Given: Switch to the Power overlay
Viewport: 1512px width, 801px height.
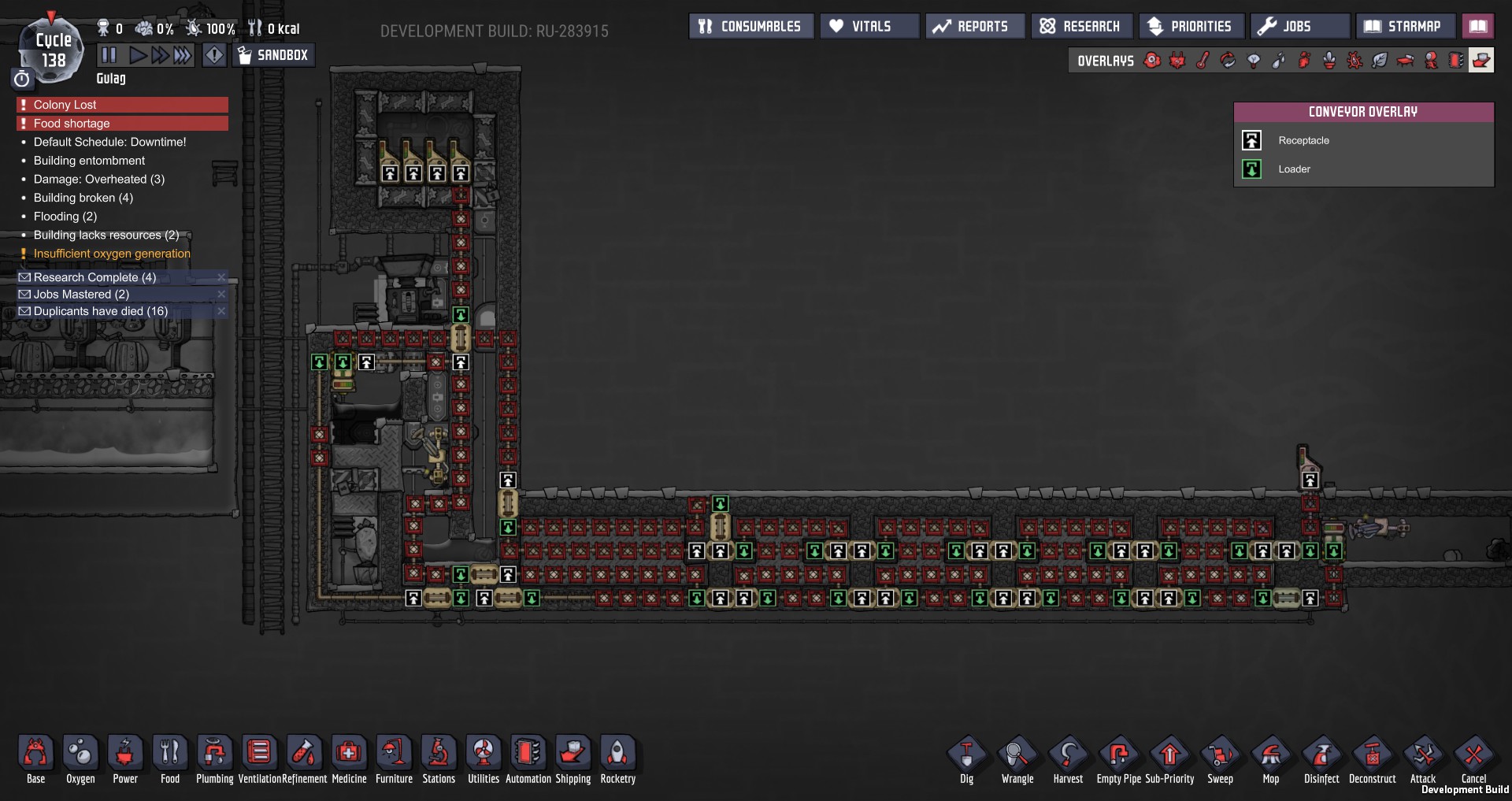Looking at the screenshot, I should pos(1177,61).
